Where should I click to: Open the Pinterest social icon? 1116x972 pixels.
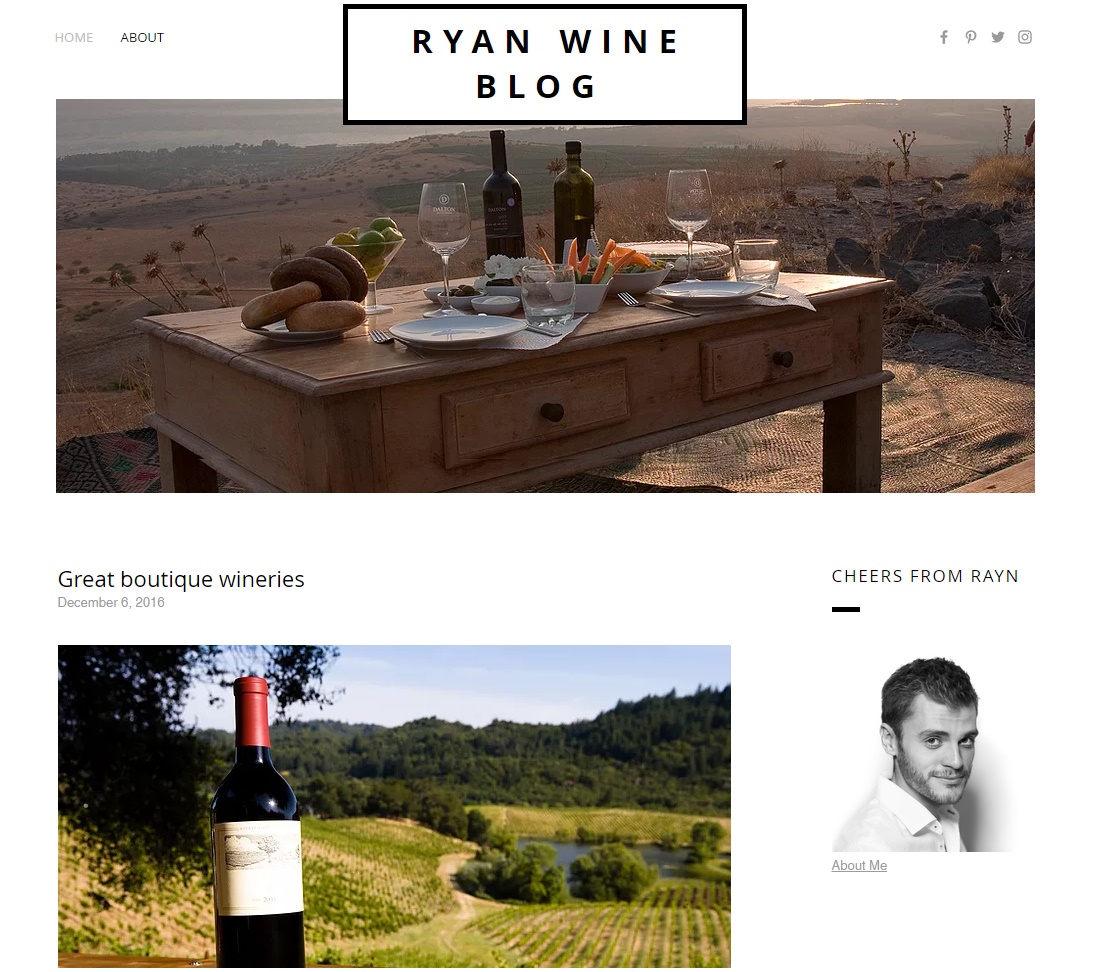(970, 37)
